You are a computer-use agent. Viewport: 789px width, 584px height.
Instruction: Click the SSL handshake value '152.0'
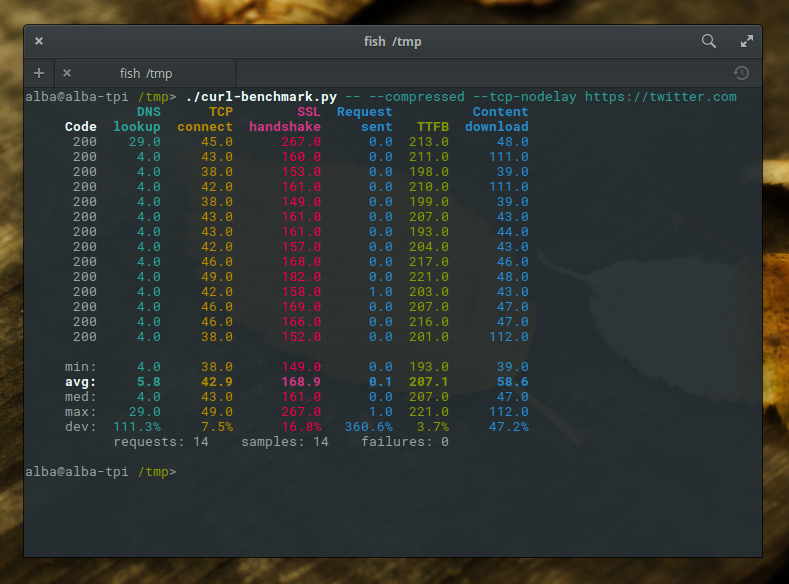point(301,337)
